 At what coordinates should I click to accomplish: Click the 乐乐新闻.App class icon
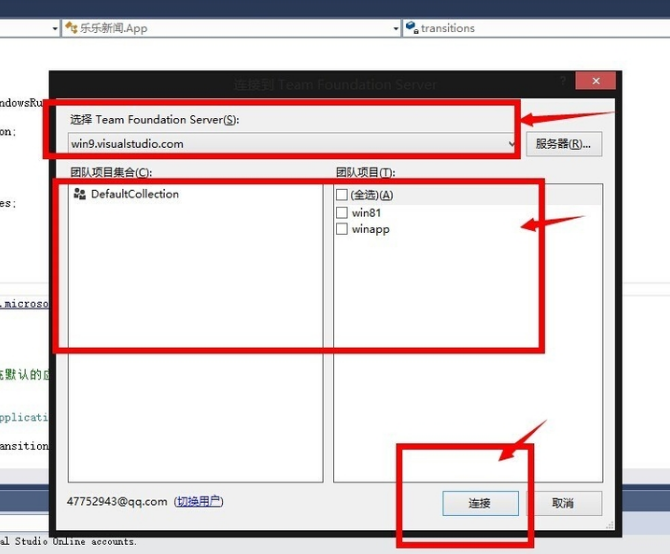pyautogui.click(x=71, y=28)
